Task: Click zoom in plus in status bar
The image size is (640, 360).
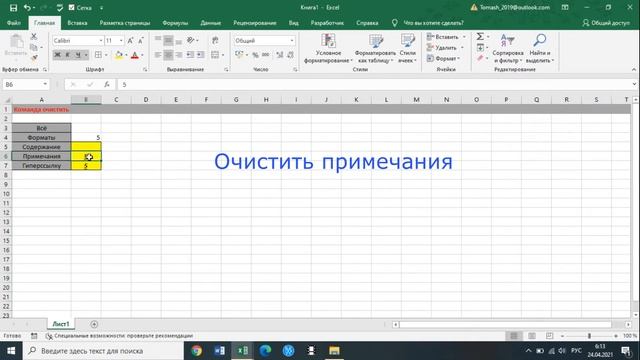Action: pyautogui.click(x=616, y=336)
